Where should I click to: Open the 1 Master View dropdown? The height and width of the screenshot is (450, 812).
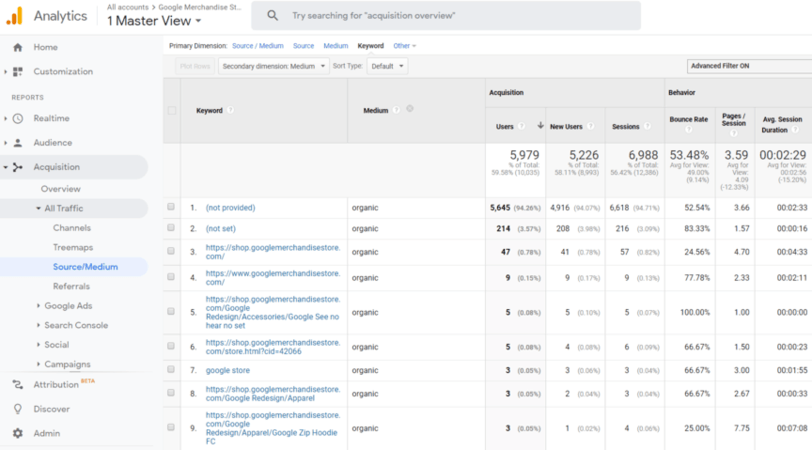tap(154, 21)
